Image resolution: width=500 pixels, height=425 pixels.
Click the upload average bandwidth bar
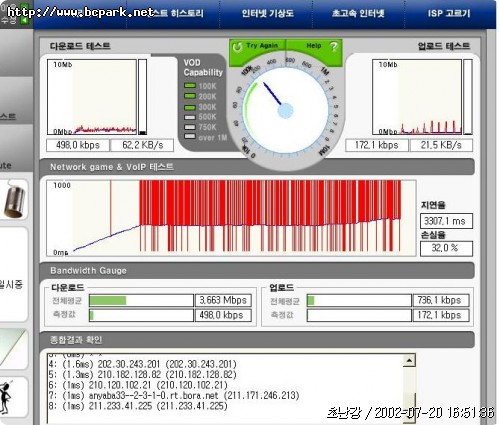point(359,300)
